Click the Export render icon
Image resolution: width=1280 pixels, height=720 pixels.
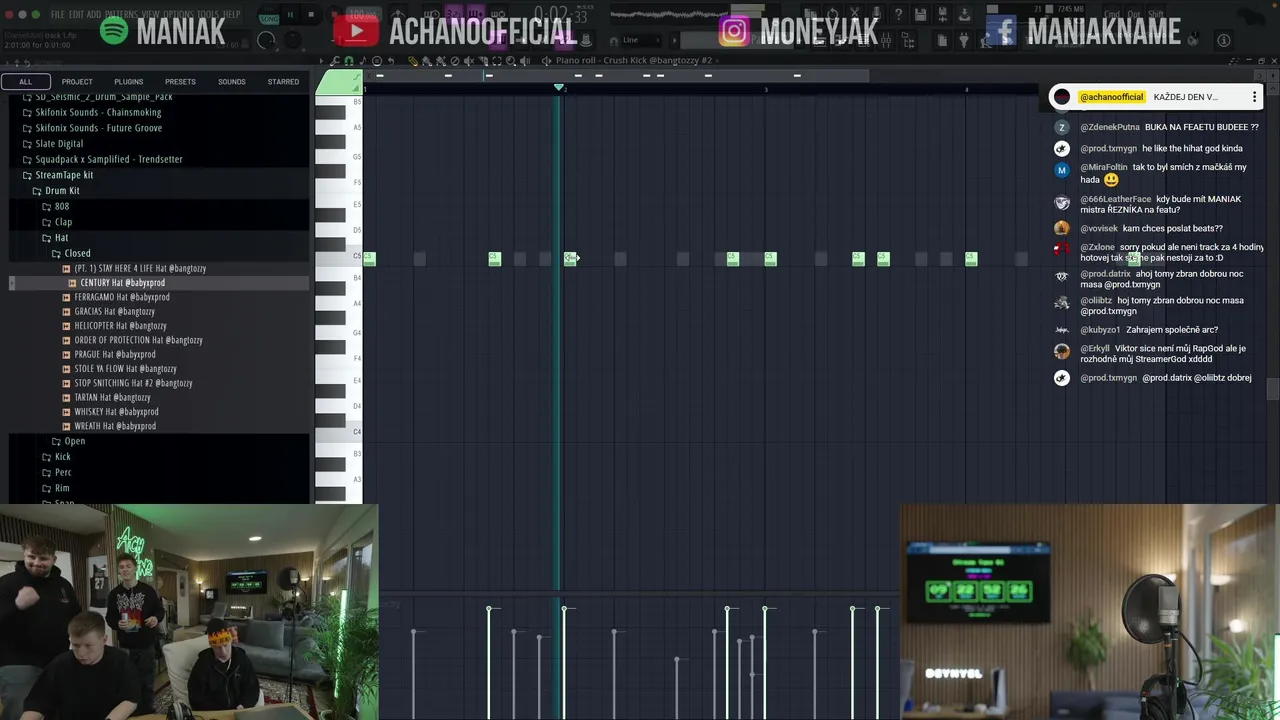coord(964,15)
